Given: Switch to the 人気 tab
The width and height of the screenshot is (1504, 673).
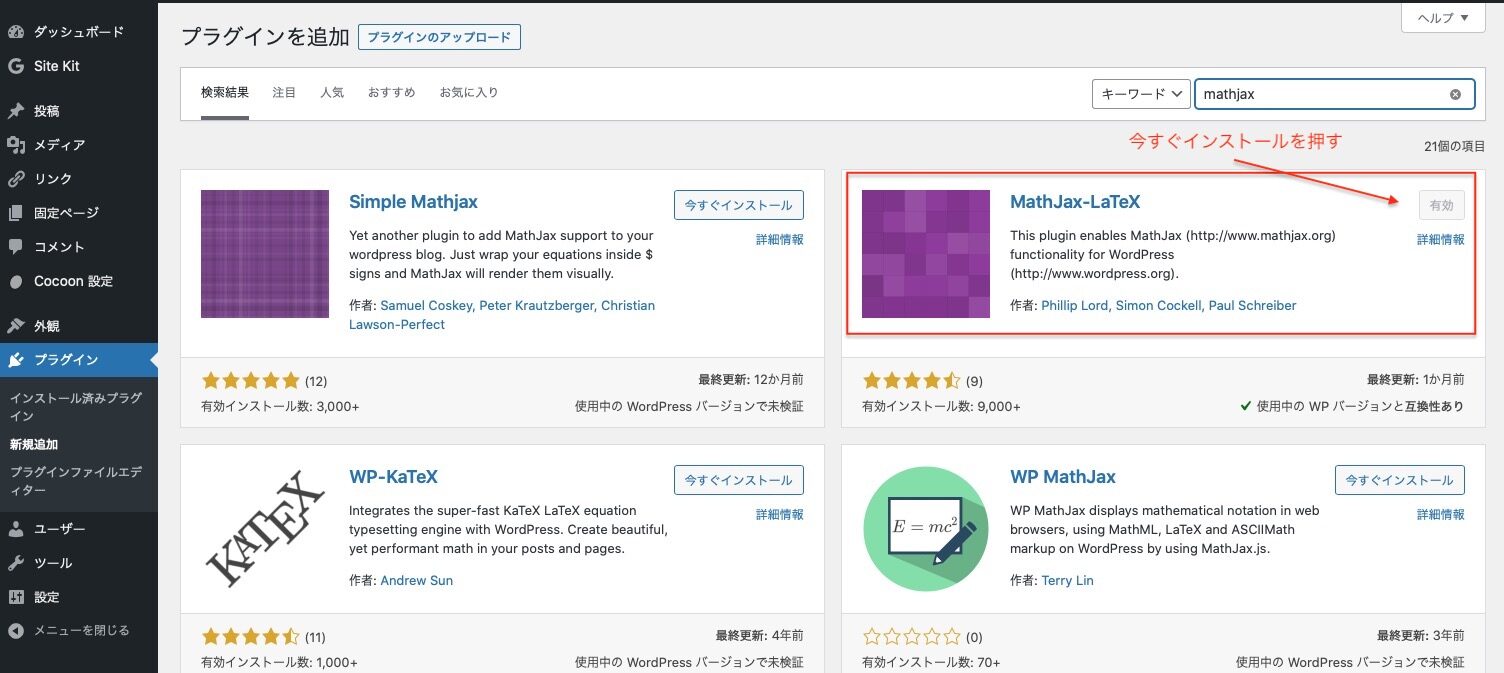Looking at the screenshot, I should [332, 92].
